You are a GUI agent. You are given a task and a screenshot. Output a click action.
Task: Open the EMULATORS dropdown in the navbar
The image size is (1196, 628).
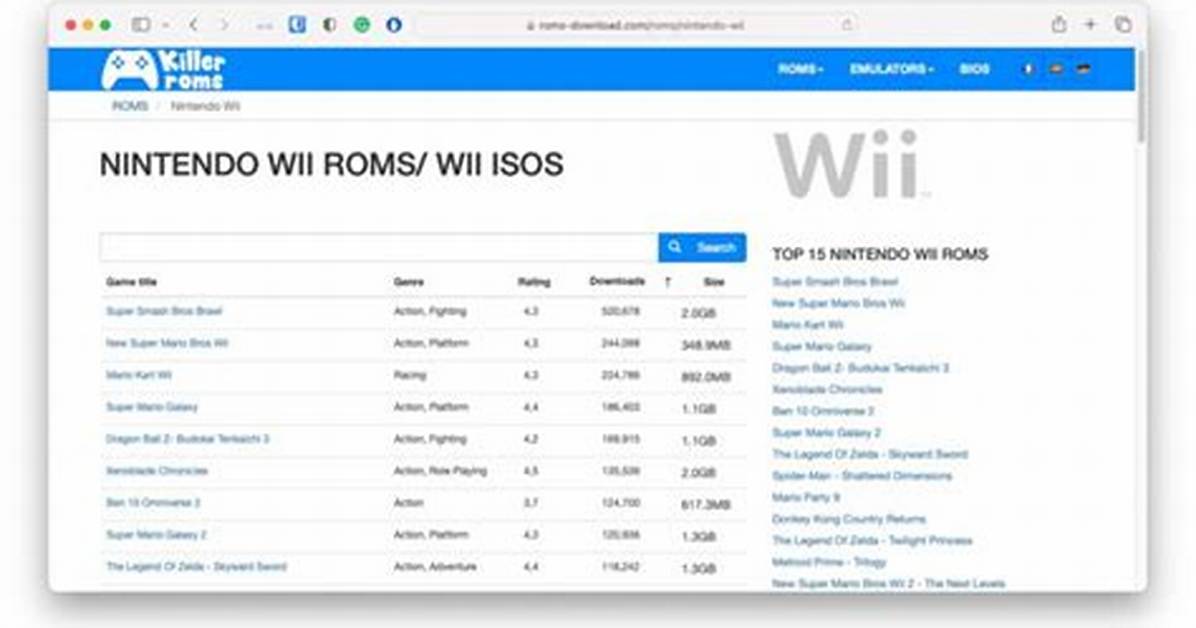click(x=892, y=69)
